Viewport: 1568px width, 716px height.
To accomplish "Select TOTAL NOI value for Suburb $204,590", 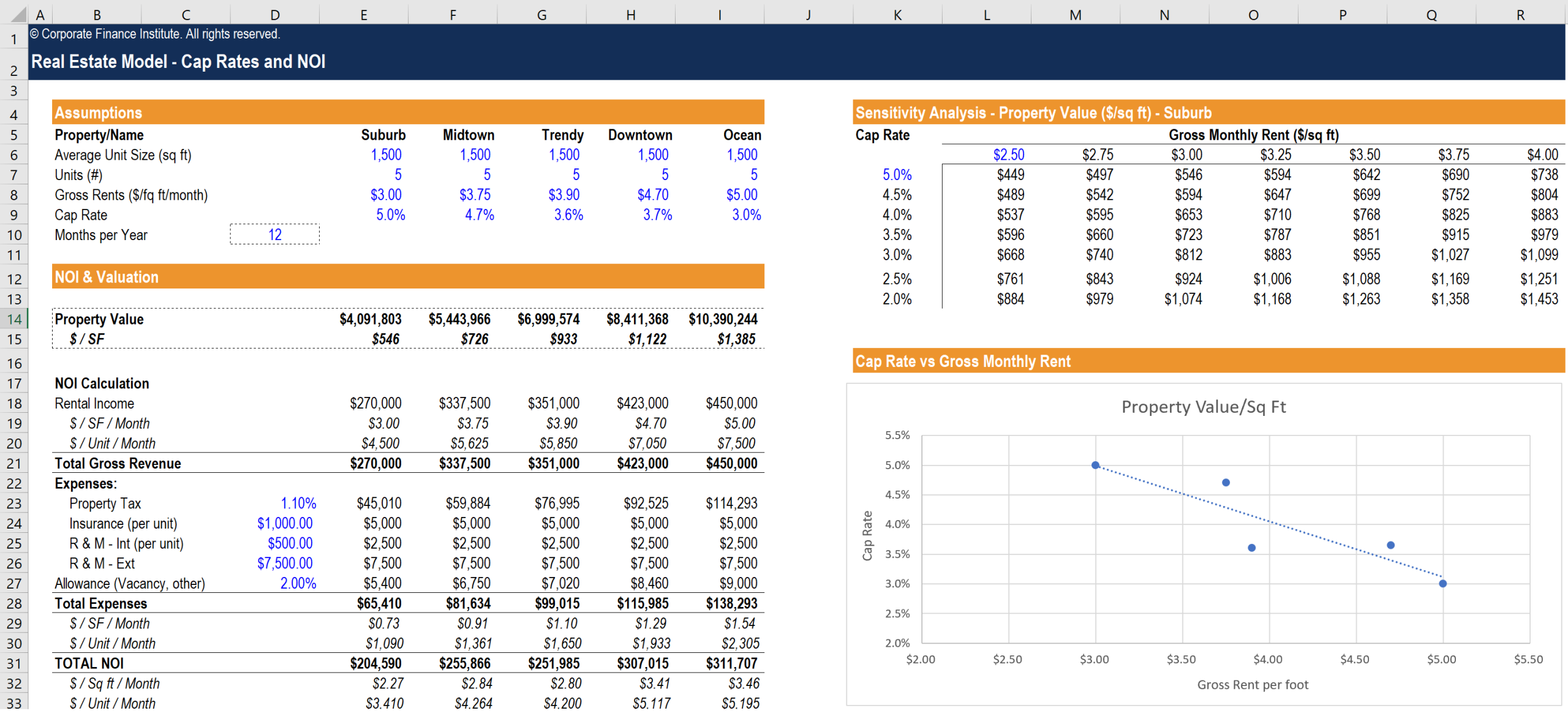I will pos(375,663).
